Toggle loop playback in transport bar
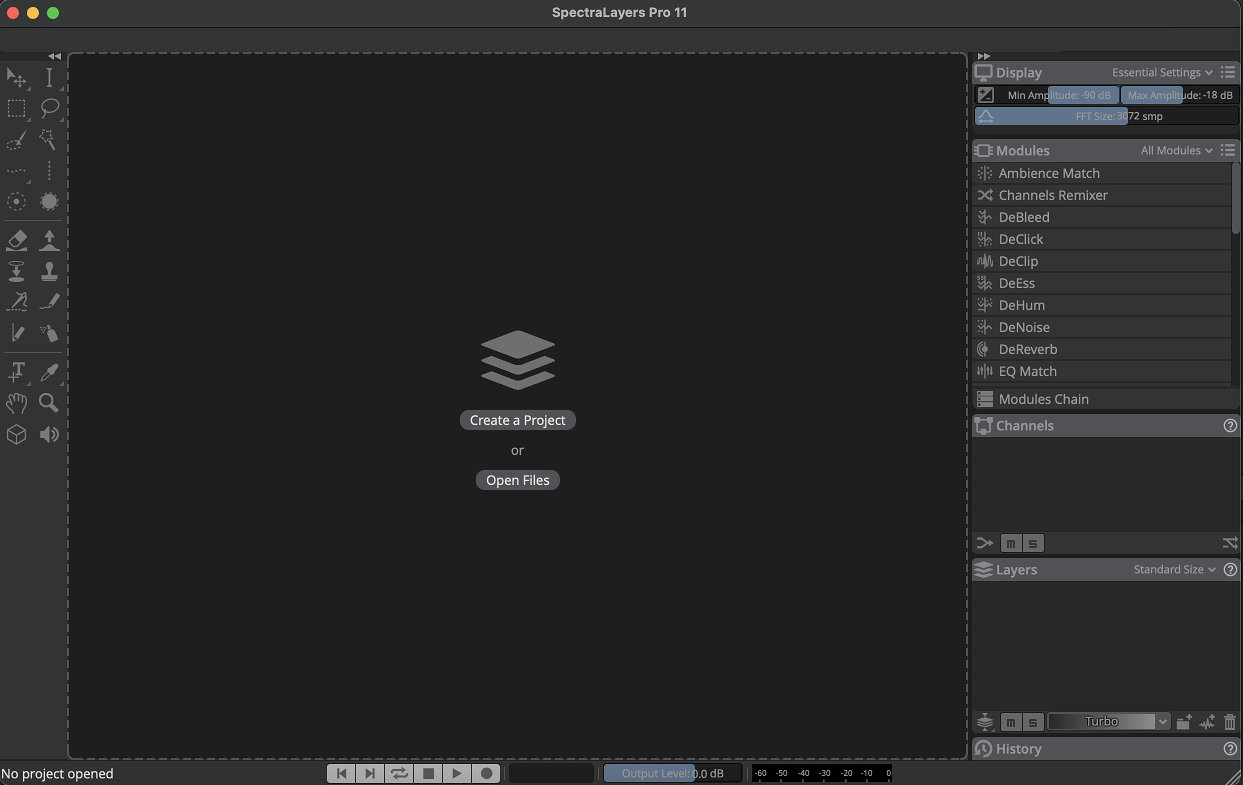 399,773
